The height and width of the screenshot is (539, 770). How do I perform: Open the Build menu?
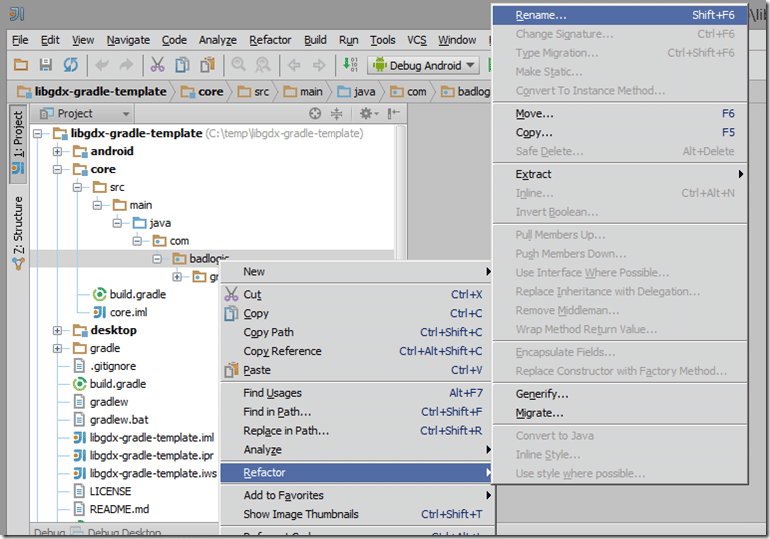click(315, 40)
